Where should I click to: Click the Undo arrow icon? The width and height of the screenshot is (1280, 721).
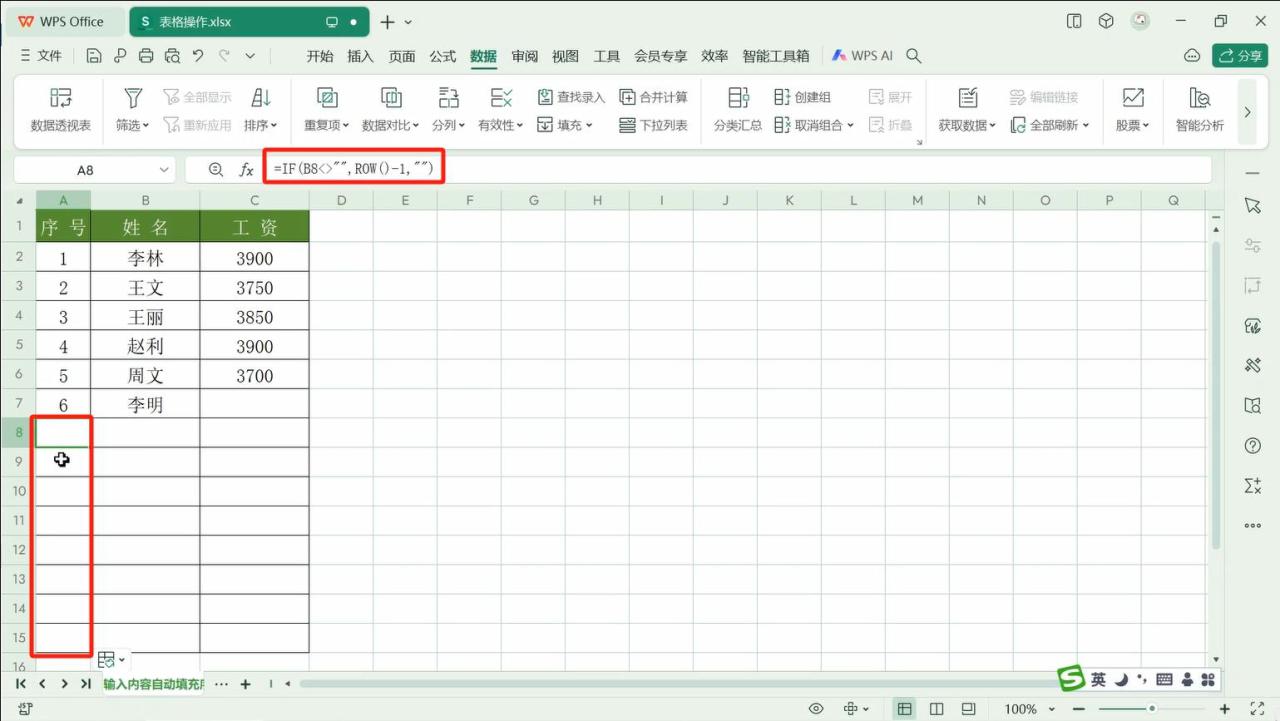point(198,56)
